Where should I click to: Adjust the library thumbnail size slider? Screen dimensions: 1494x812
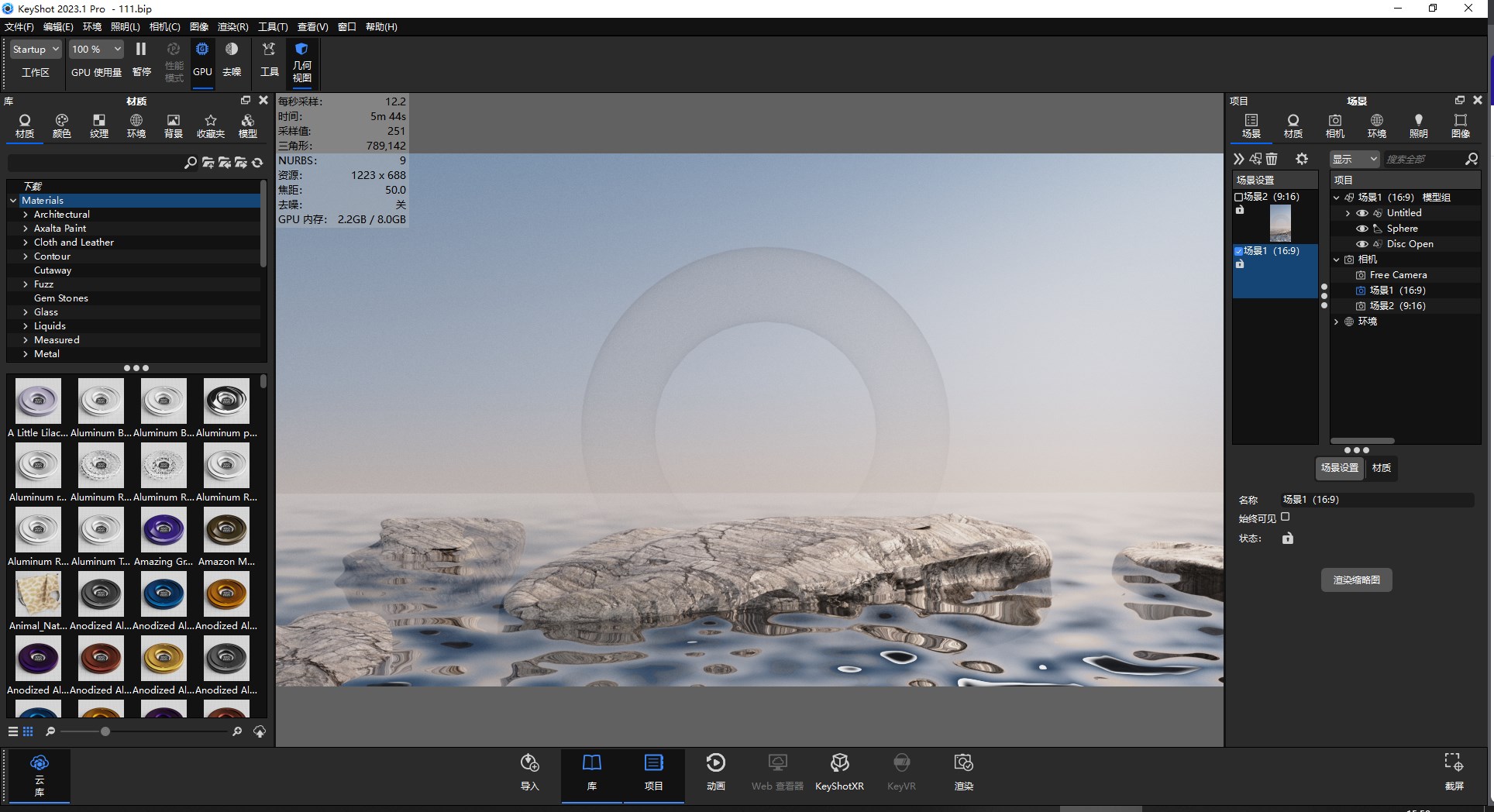[x=105, y=731]
